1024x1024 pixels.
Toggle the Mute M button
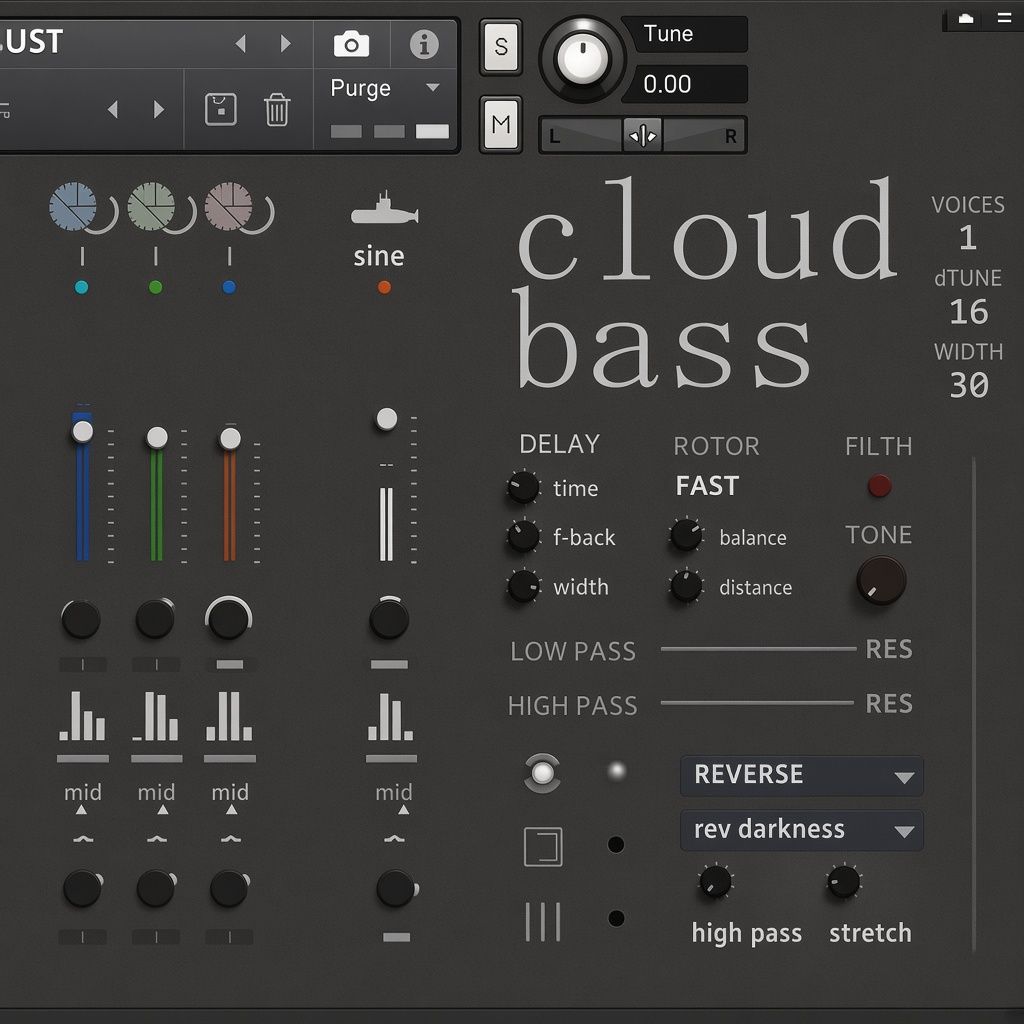pos(501,124)
